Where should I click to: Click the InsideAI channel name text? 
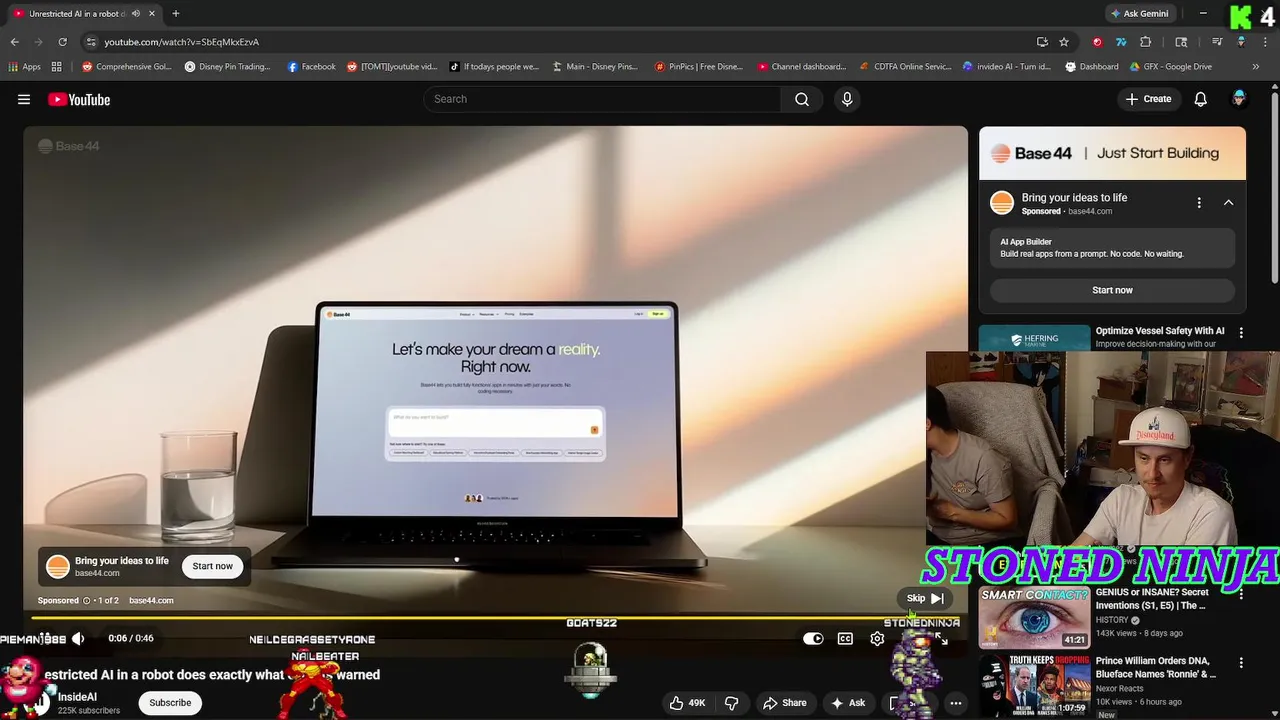click(77, 697)
